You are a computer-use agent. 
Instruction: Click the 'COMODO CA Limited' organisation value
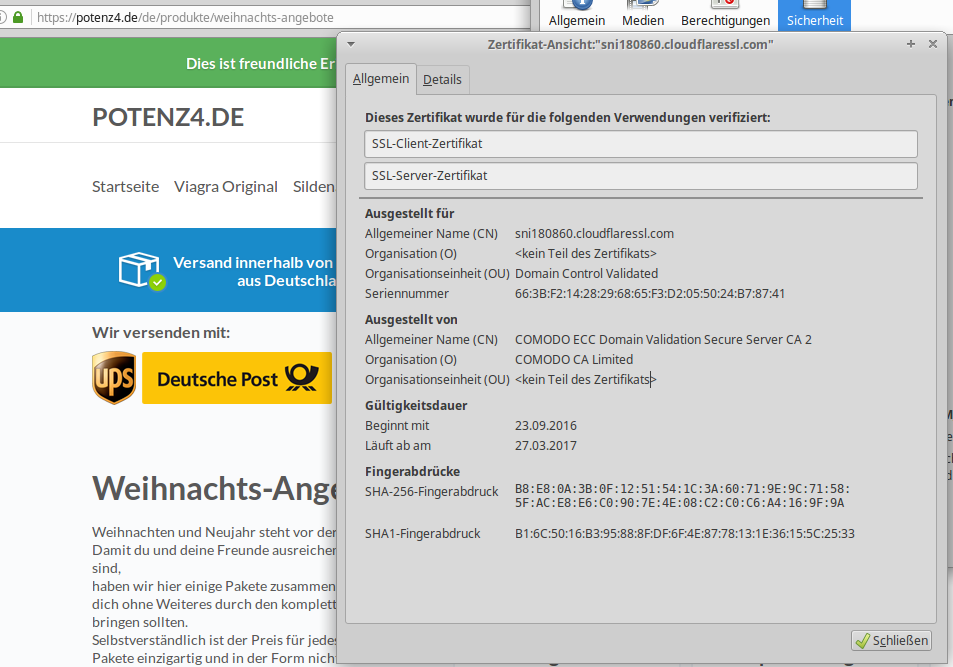point(574,360)
